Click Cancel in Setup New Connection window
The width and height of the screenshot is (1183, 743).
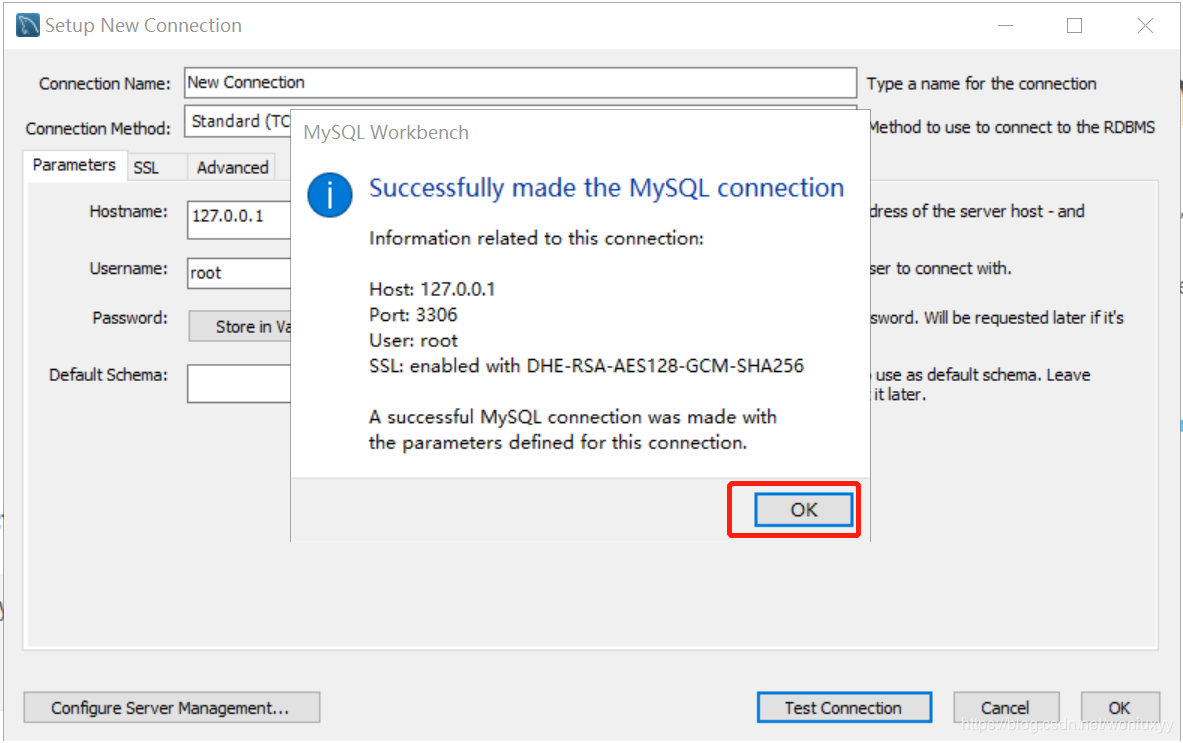tap(1005, 708)
